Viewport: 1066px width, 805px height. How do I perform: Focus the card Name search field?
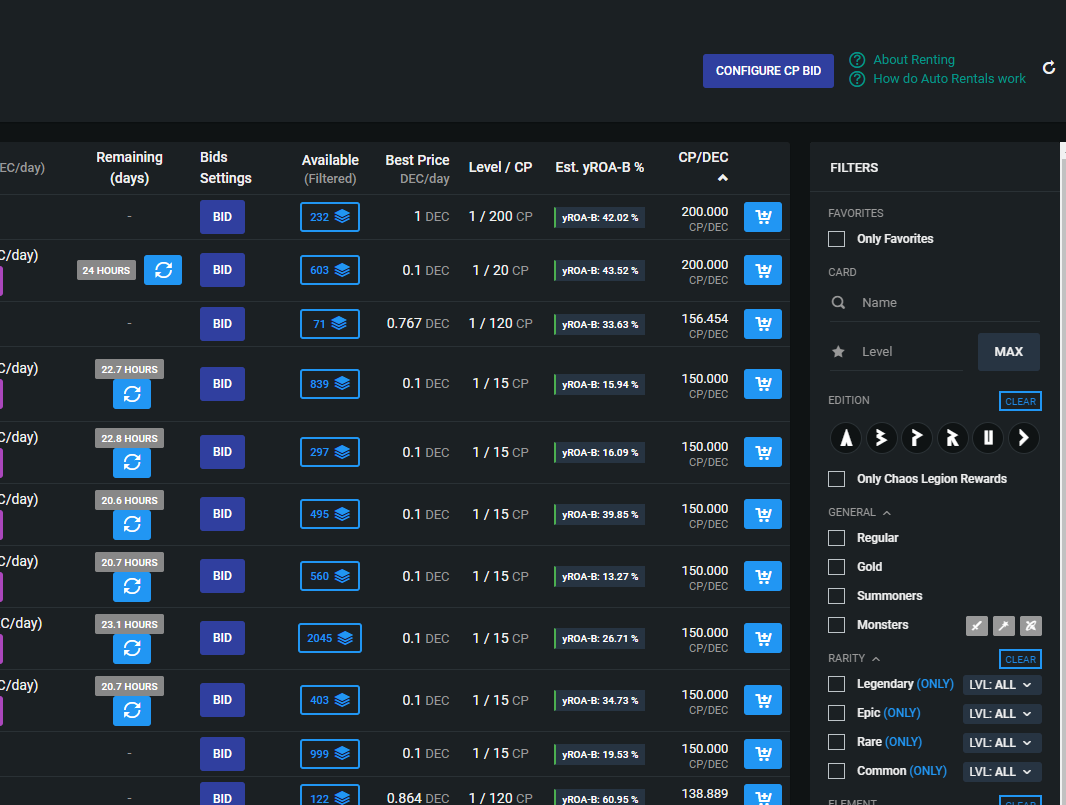click(935, 303)
